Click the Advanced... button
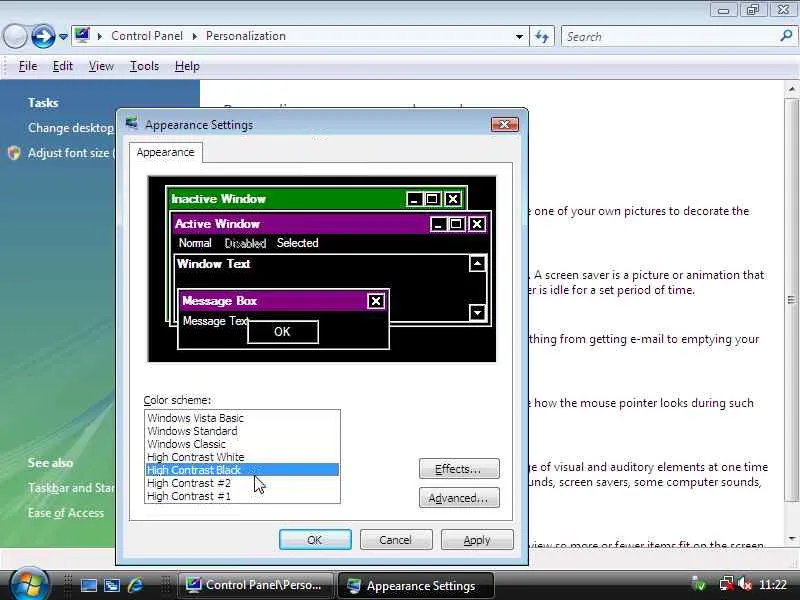The width and height of the screenshot is (800, 600). [x=459, y=498]
